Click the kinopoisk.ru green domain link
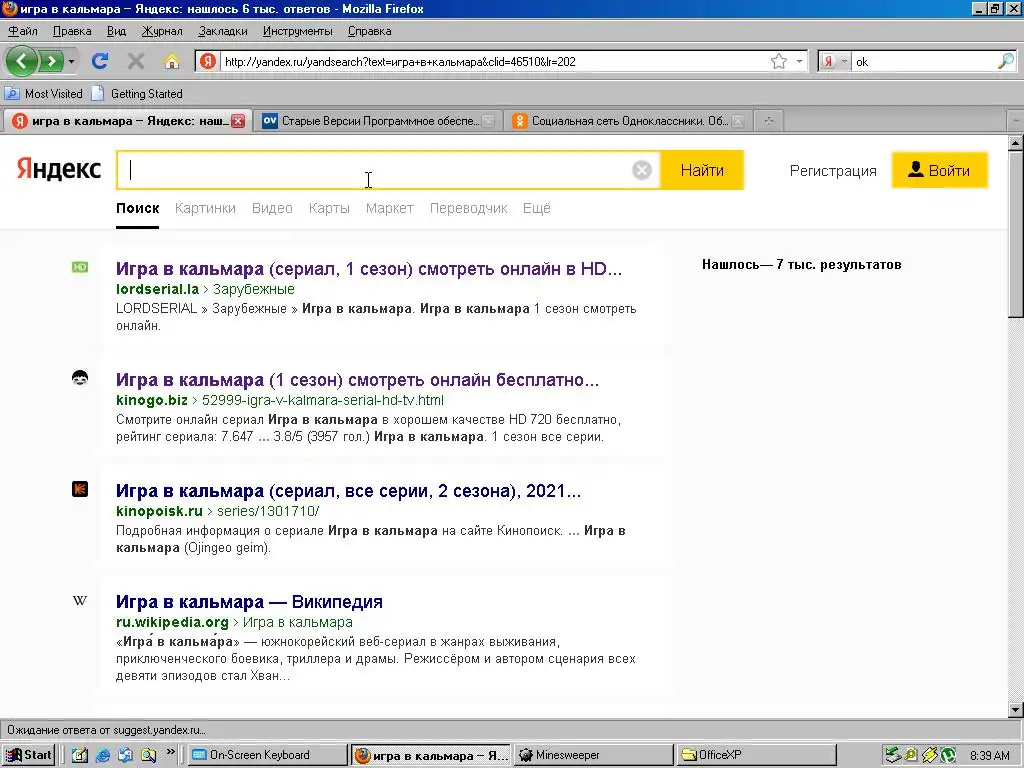1024x768 pixels. pyautogui.click(x=159, y=511)
